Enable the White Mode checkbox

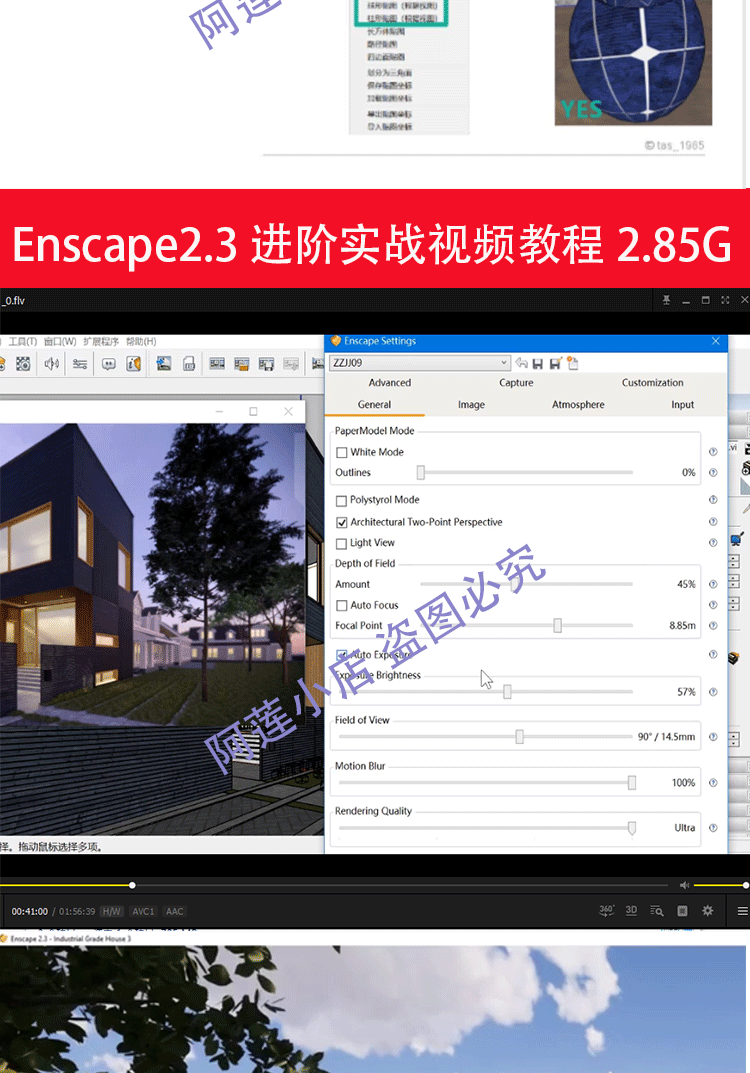[341, 452]
